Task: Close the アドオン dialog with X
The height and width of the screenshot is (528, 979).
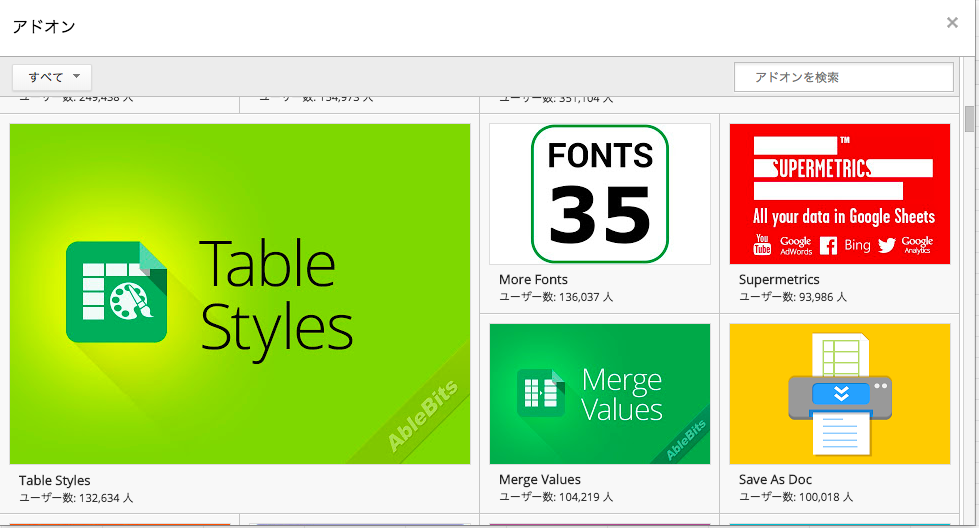Action: coord(952,22)
